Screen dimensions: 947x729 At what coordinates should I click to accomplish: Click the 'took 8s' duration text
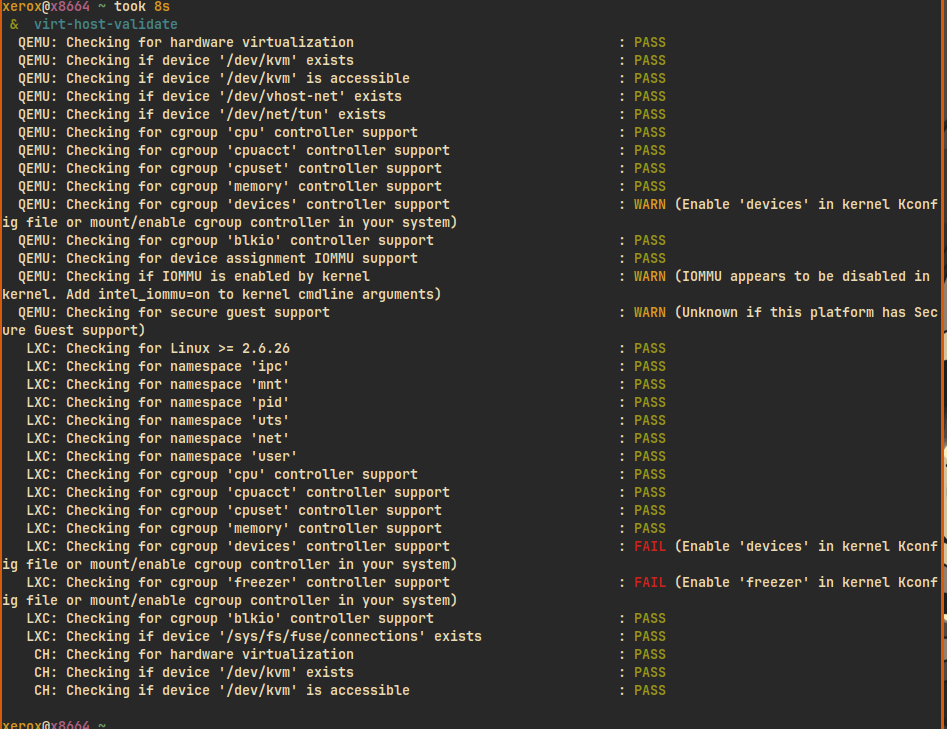click(x=142, y=7)
